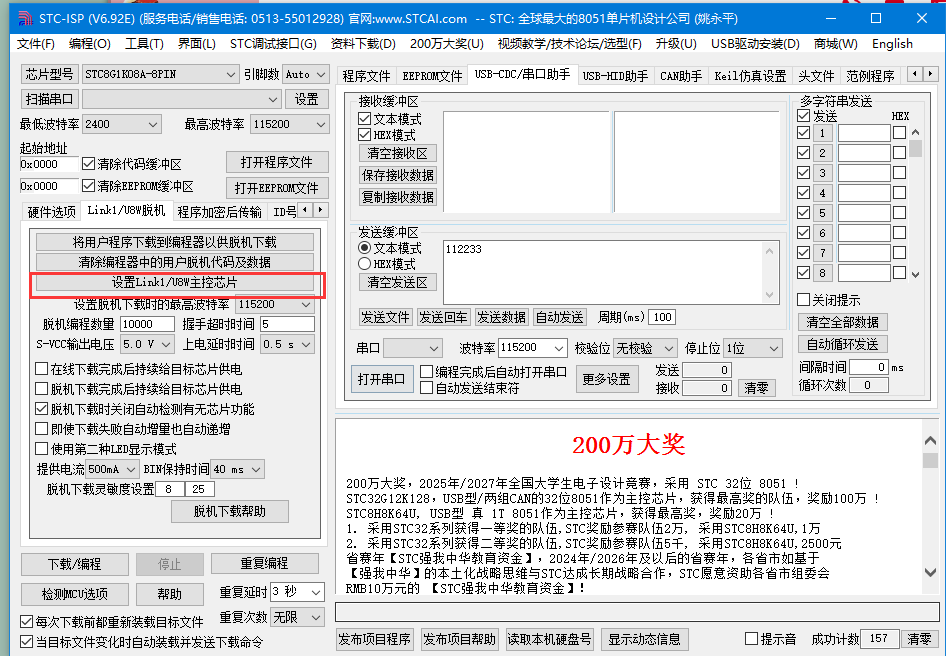946x656 pixels.
Task: Click up arrow of multi-string send list scrollbar
Action: click(x=915, y=132)
